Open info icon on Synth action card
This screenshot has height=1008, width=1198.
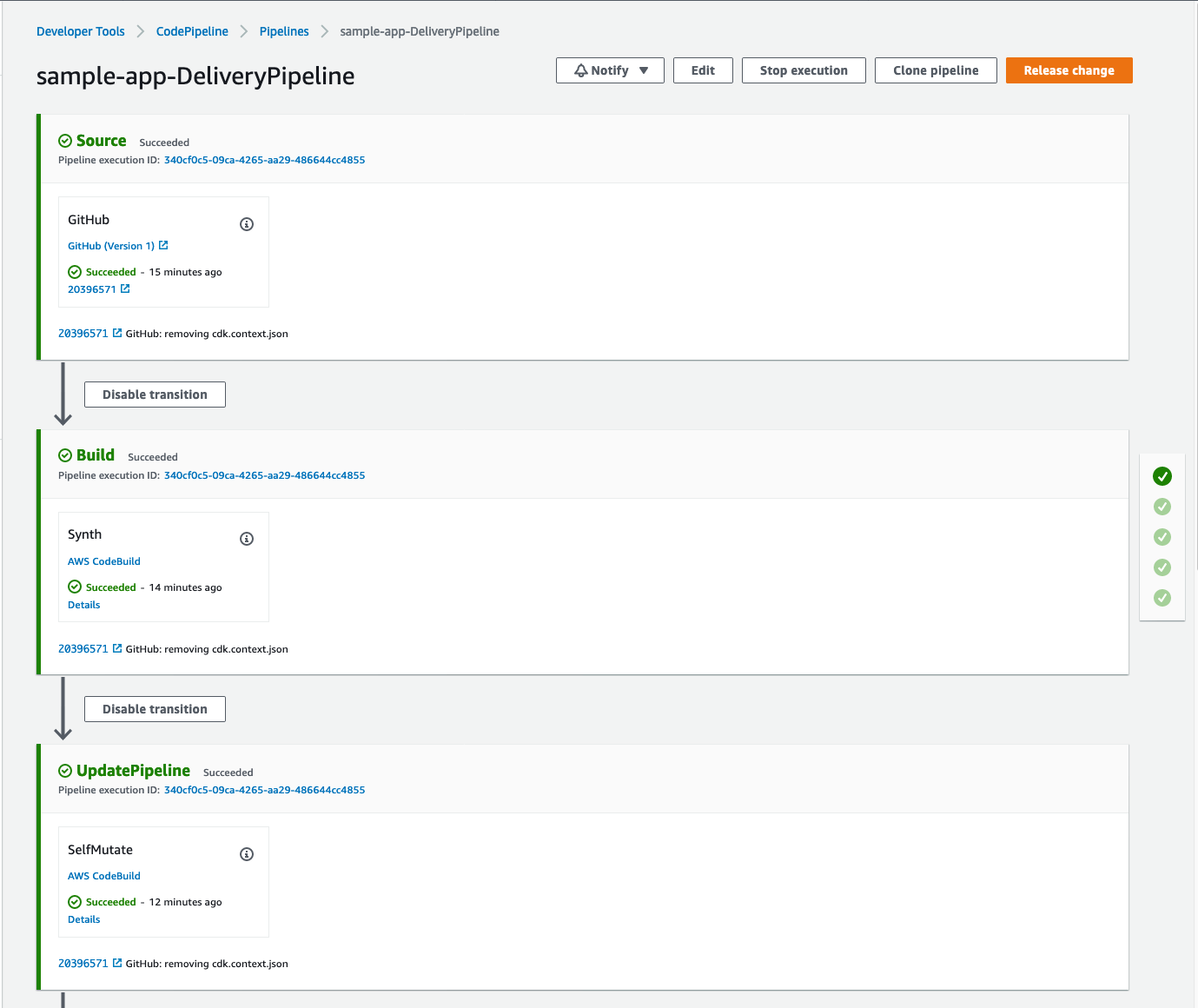coord(247,539)
